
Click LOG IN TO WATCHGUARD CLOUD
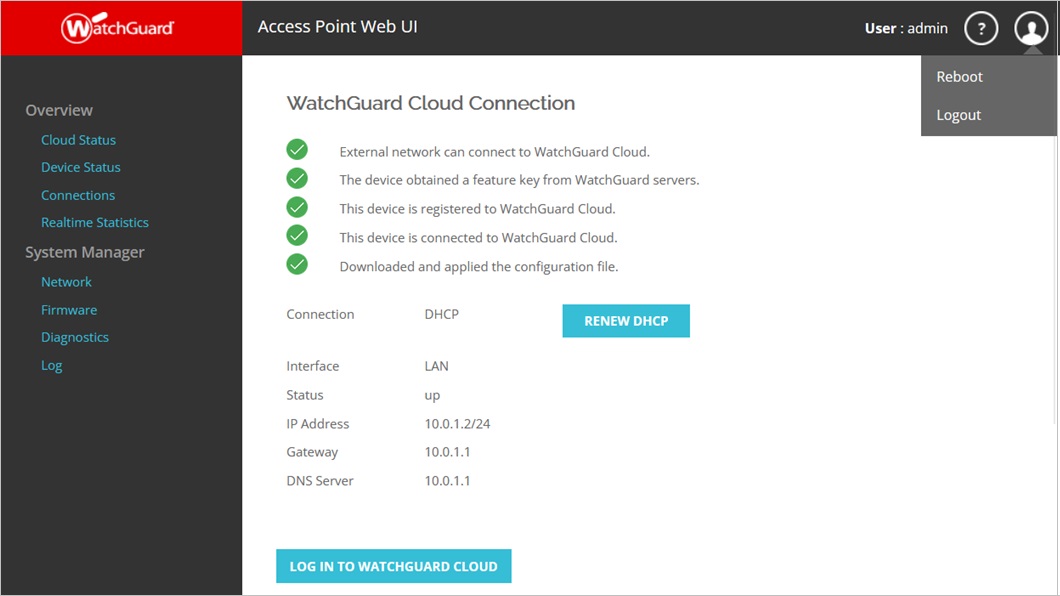click(393, 566)
